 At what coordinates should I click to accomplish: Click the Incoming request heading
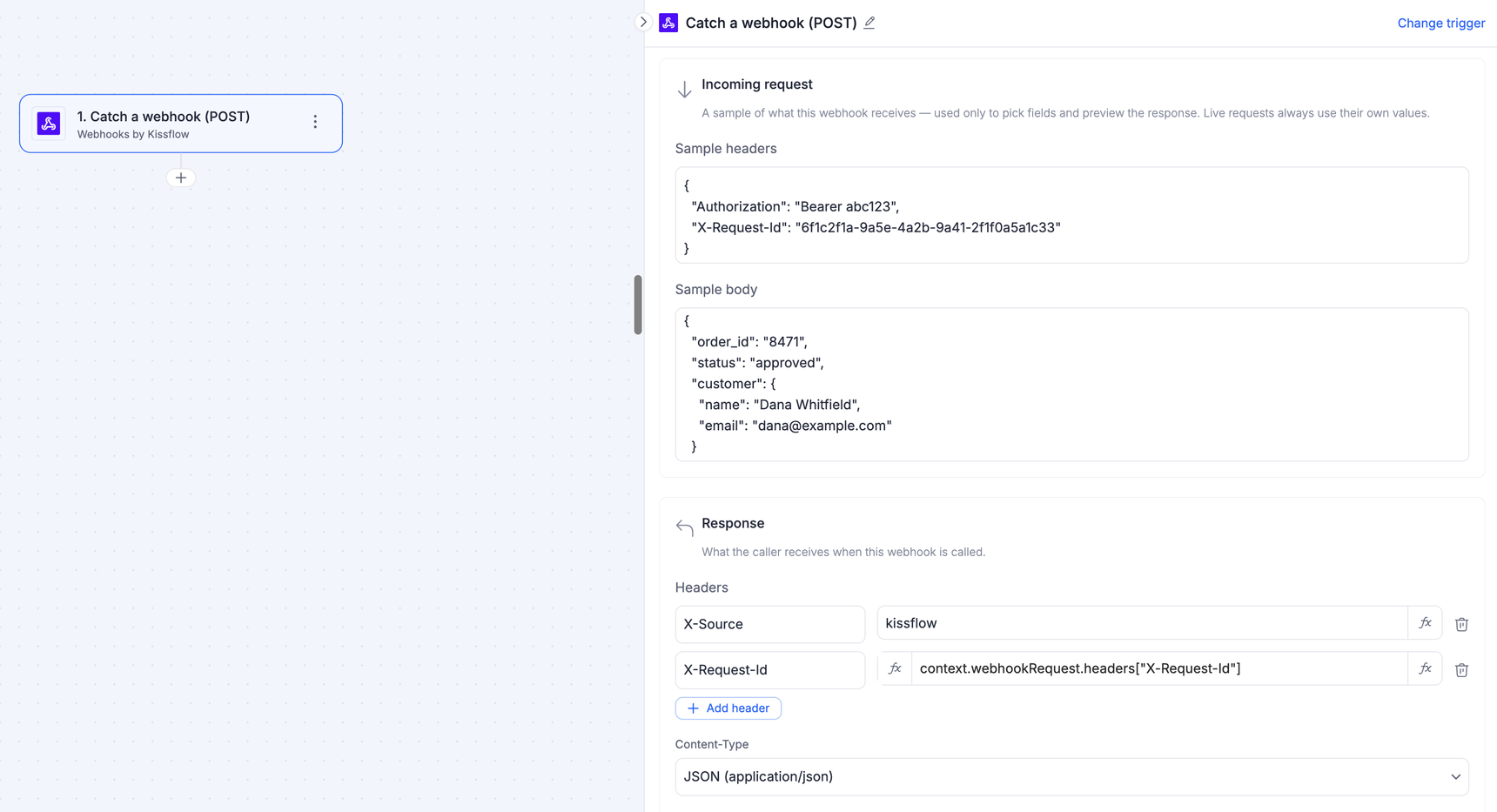coord(757,84)
